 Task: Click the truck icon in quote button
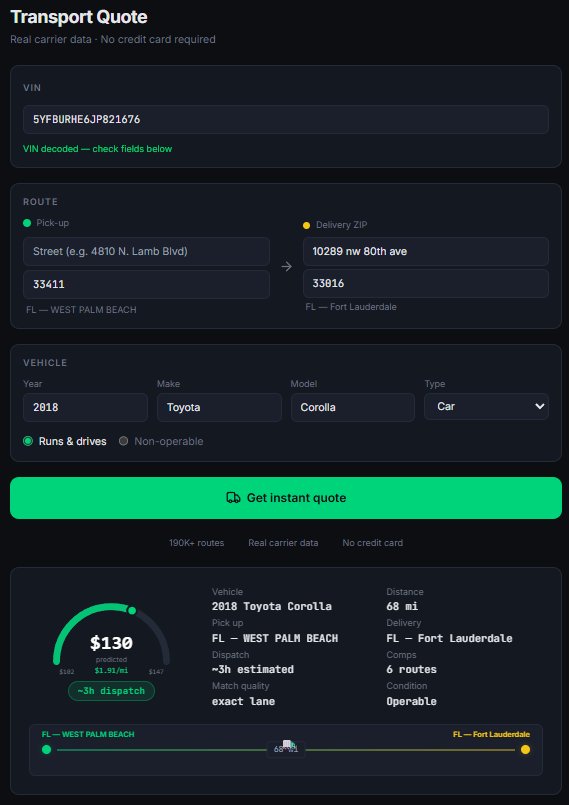pyautogui.click(x=233, y=497)
